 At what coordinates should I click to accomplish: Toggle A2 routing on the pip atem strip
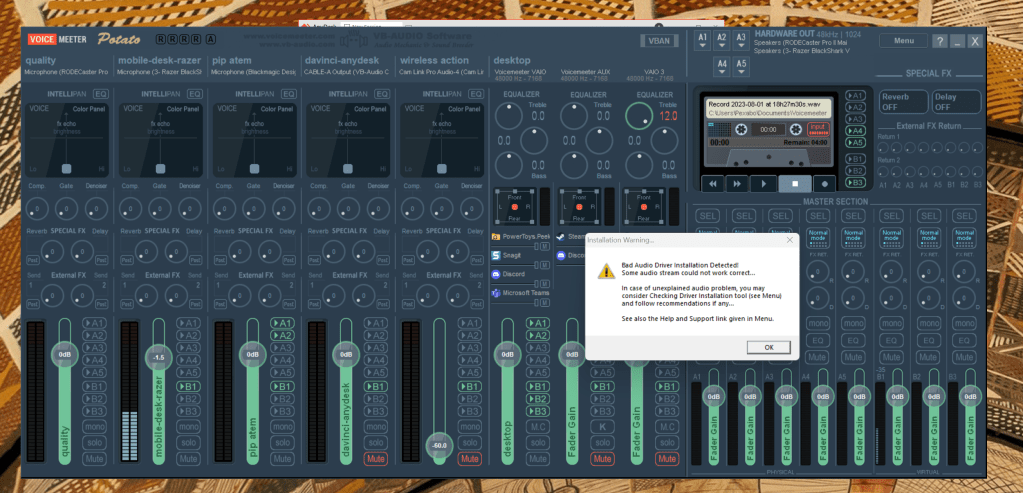click(x=282, y=335)
